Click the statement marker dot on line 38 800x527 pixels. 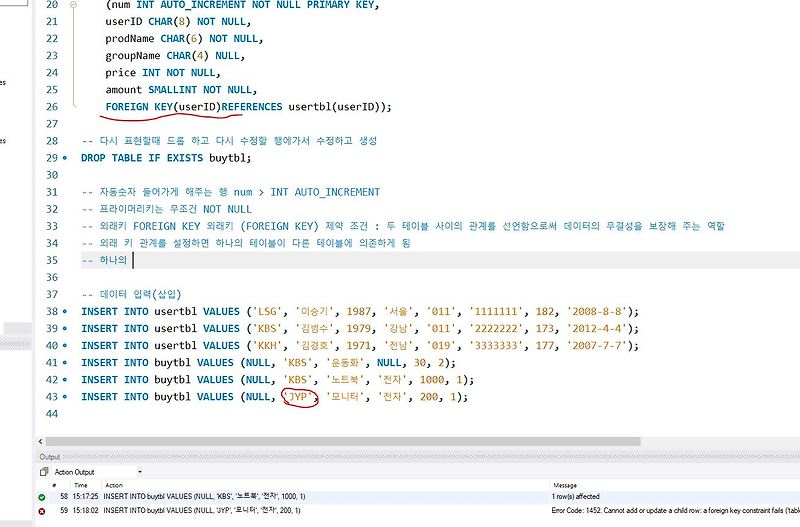tap(65, 311)
